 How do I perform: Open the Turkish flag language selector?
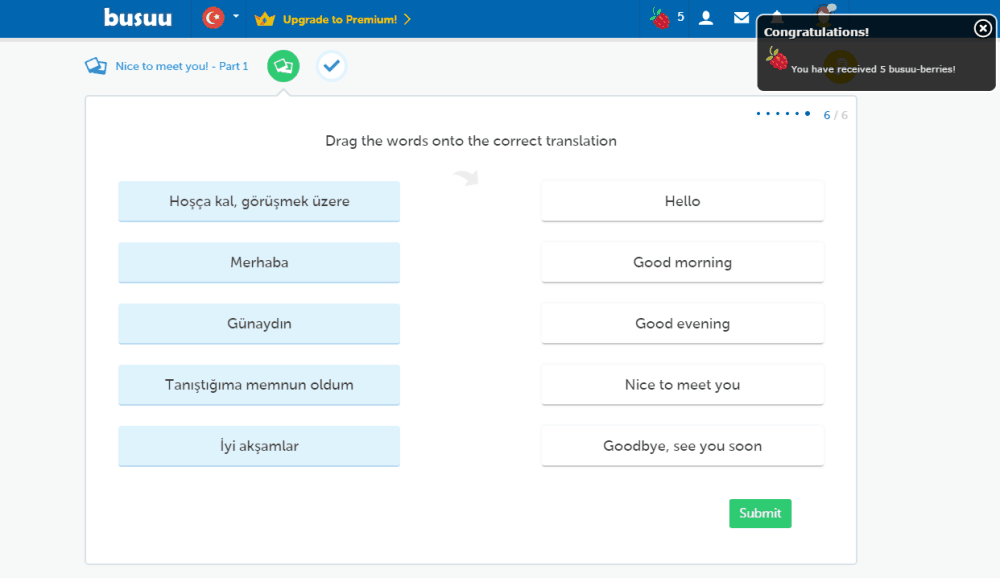tap(214, 18)
